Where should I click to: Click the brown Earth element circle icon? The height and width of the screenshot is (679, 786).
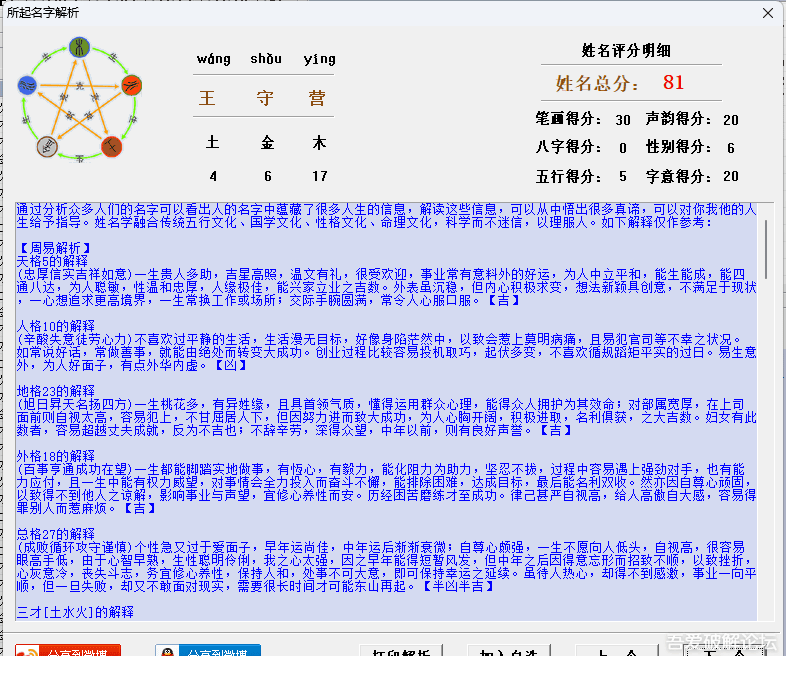pyautogui.click(x=112, y=146)
